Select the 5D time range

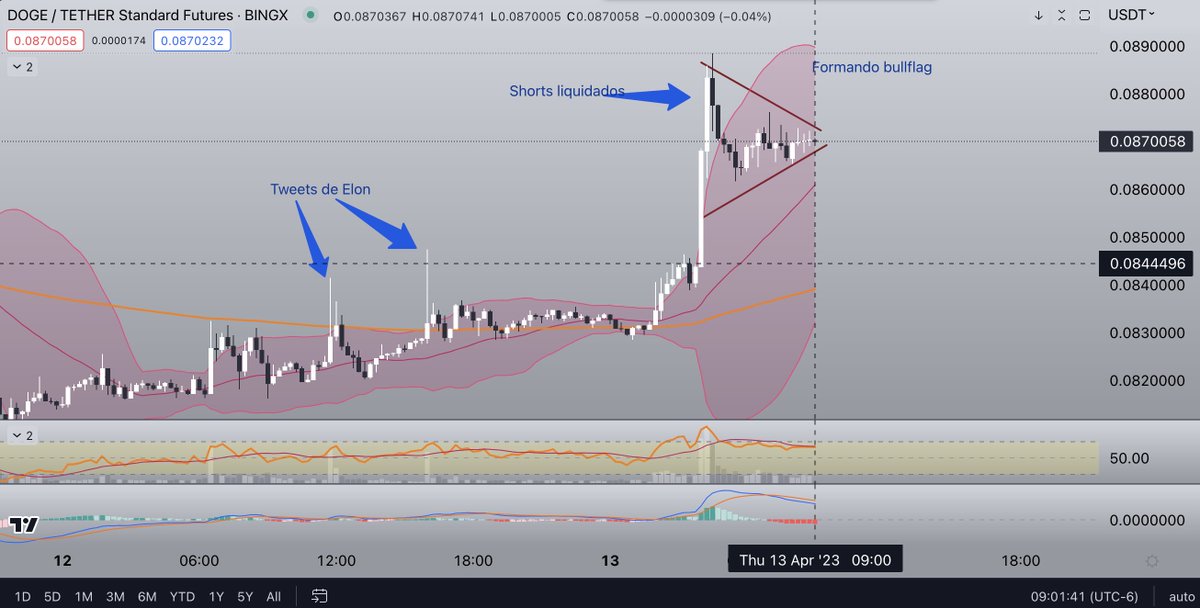pyautogui.click(x=52, y=597)
